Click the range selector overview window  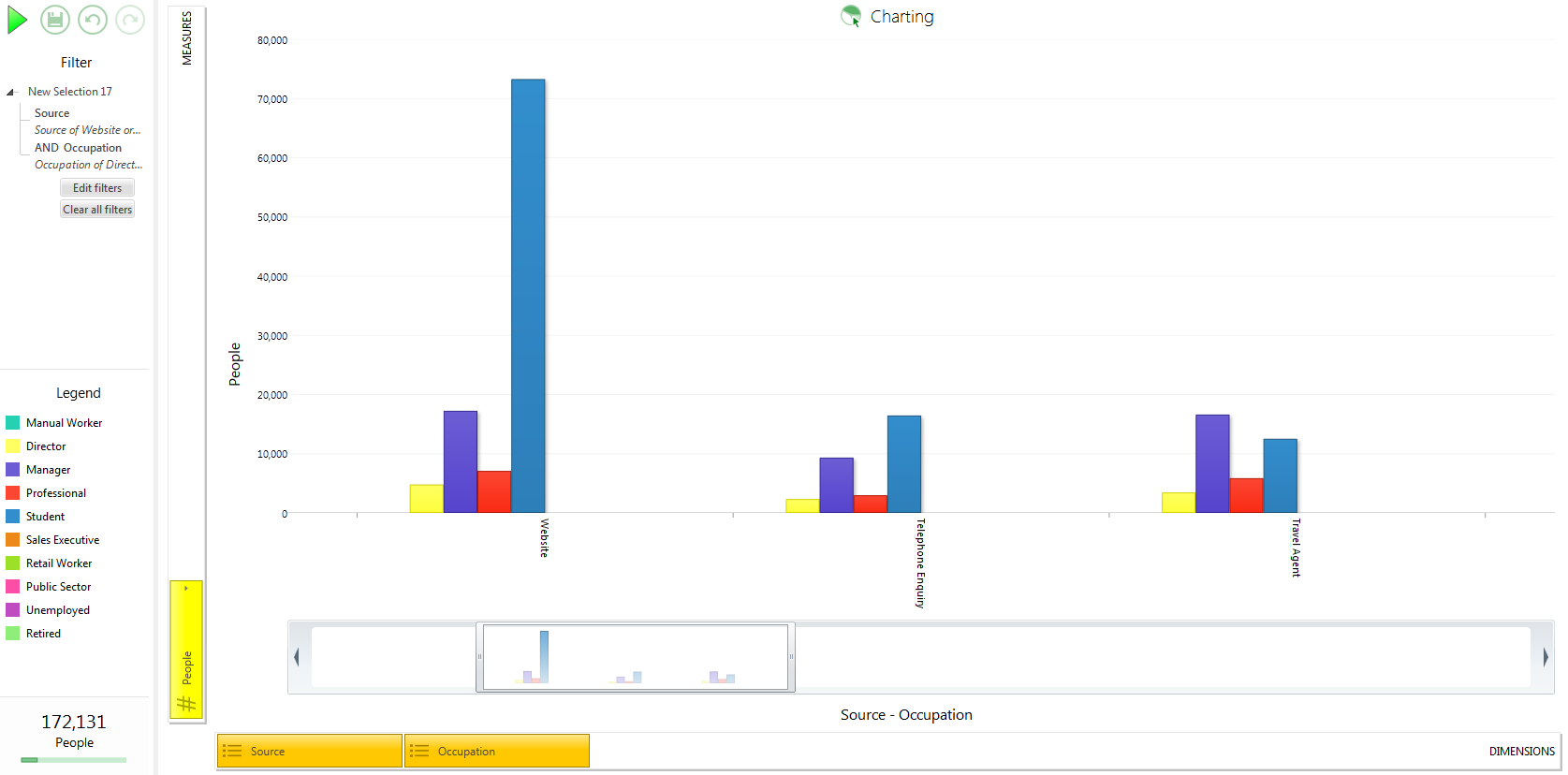point(636,657)
